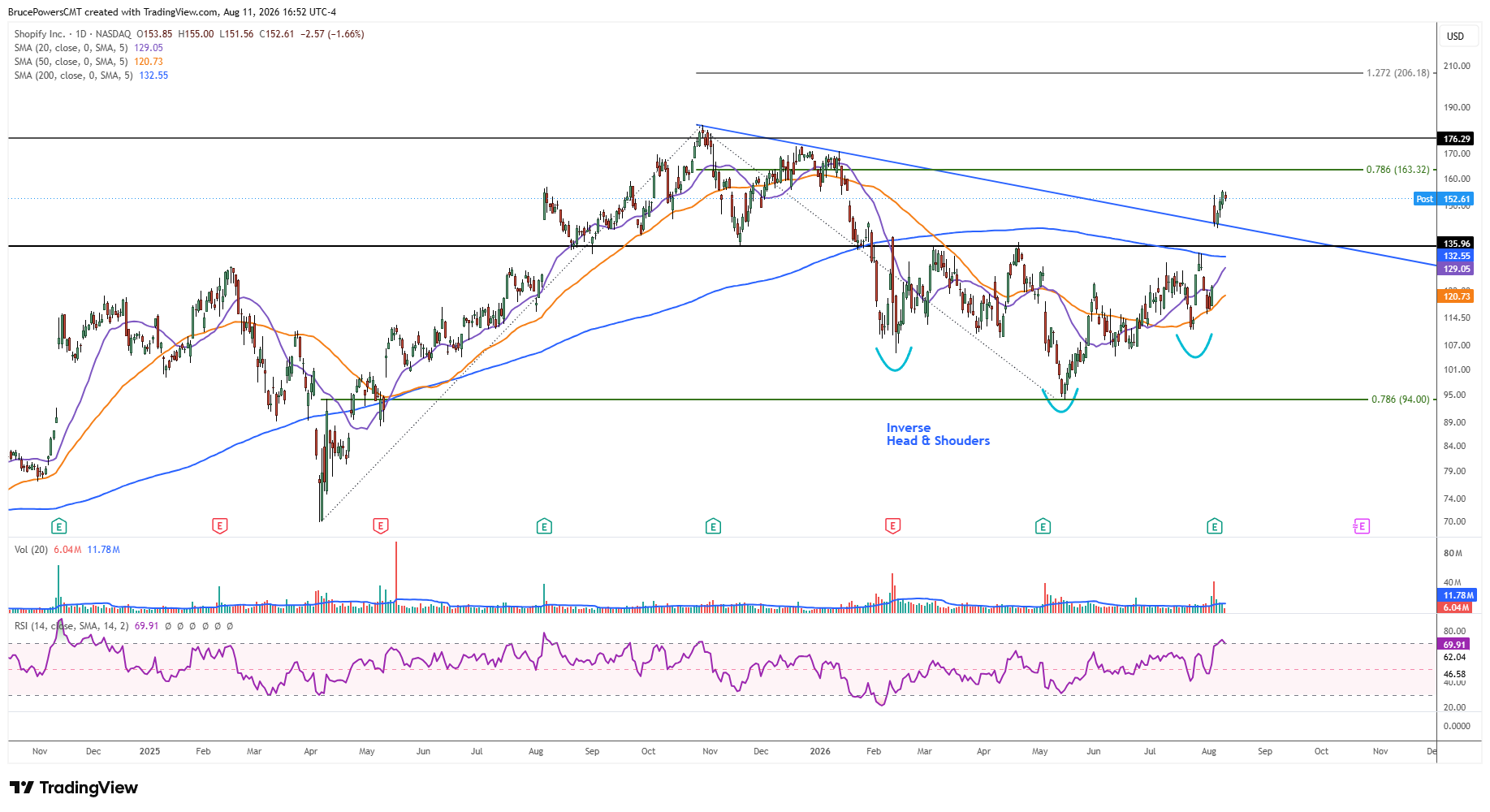
Task: Click the Aug label near 2026 on time axis
Action: click(x=1209, y=751)
